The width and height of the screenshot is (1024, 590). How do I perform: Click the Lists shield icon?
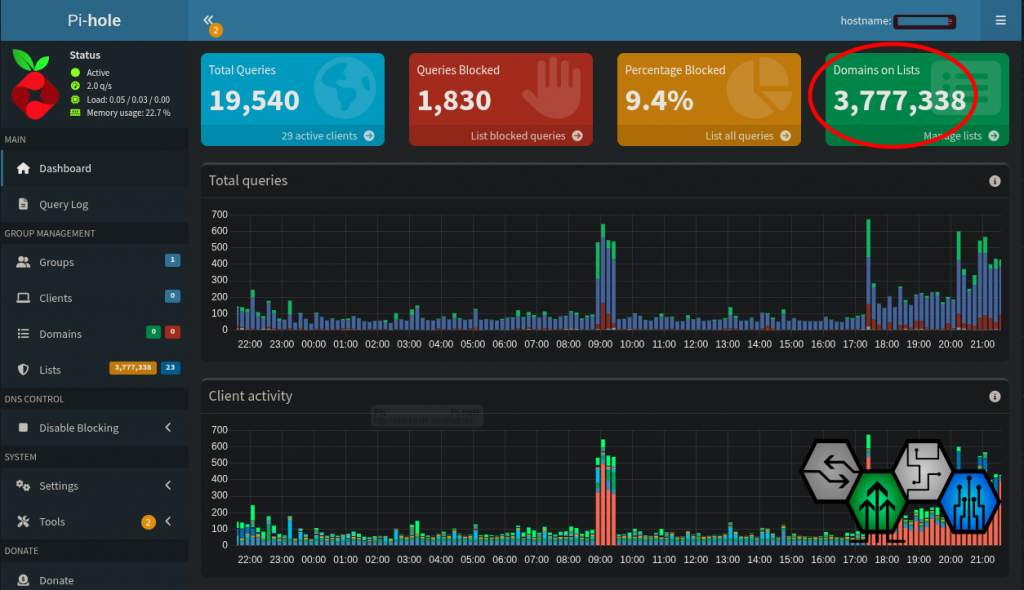click(23, 370)
